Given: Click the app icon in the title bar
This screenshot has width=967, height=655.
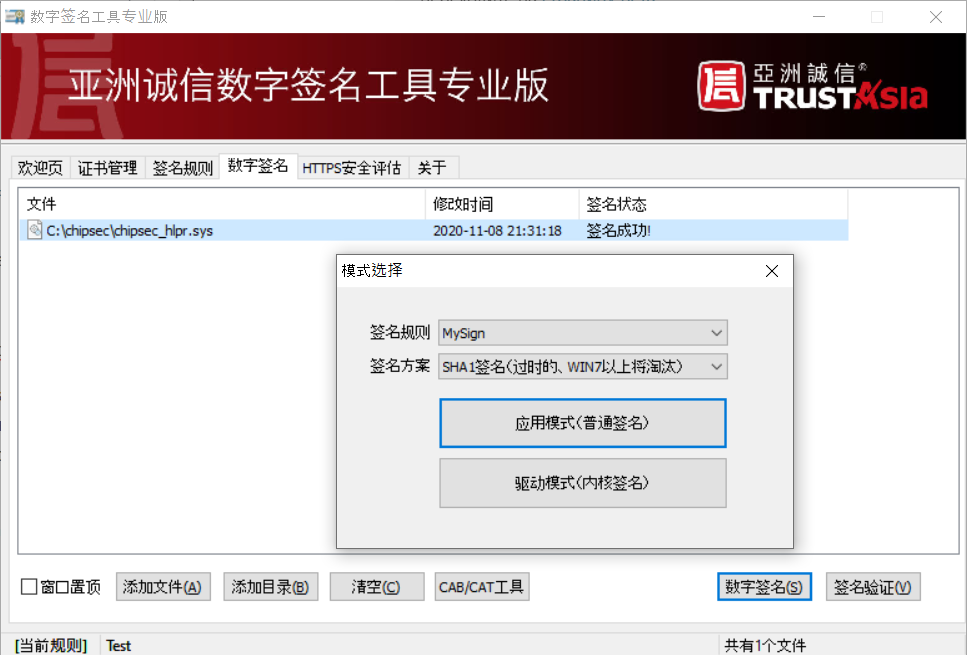Looking at the screenshot, I should coord(15,17).
